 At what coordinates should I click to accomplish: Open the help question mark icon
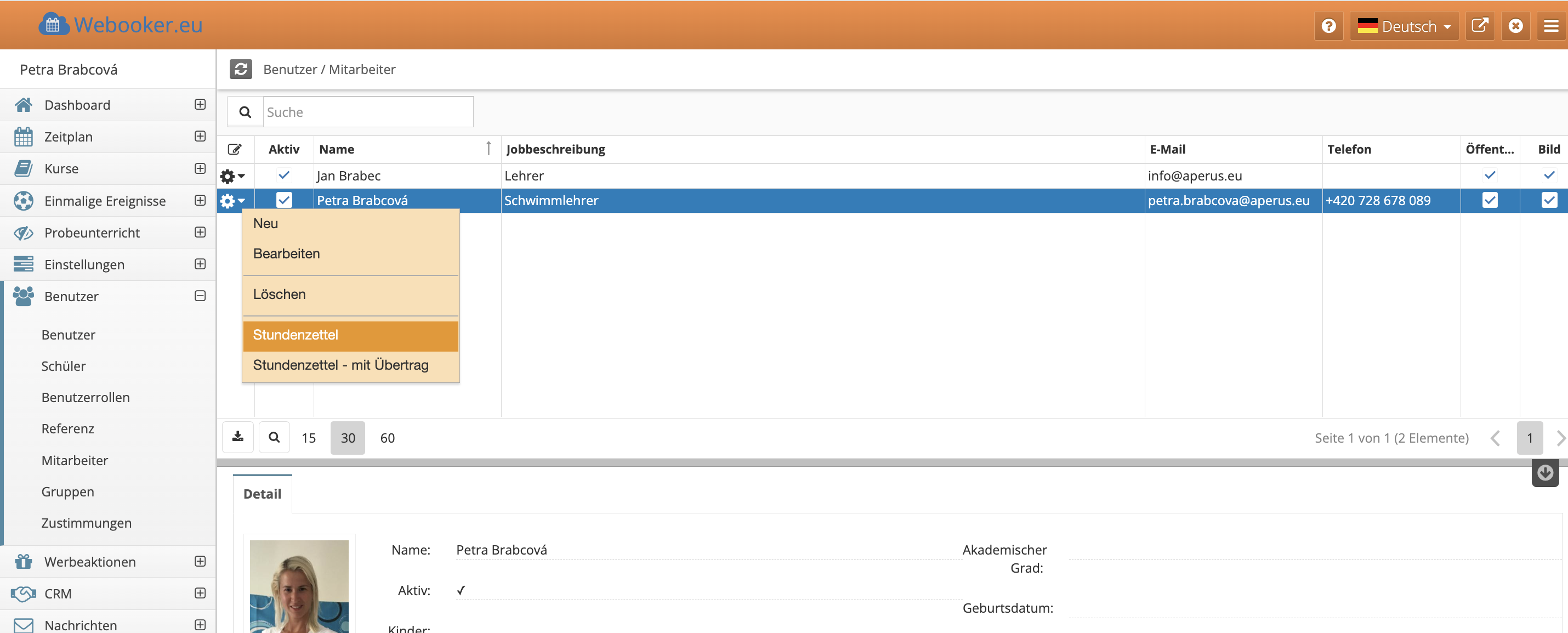tap(1328, 26)
